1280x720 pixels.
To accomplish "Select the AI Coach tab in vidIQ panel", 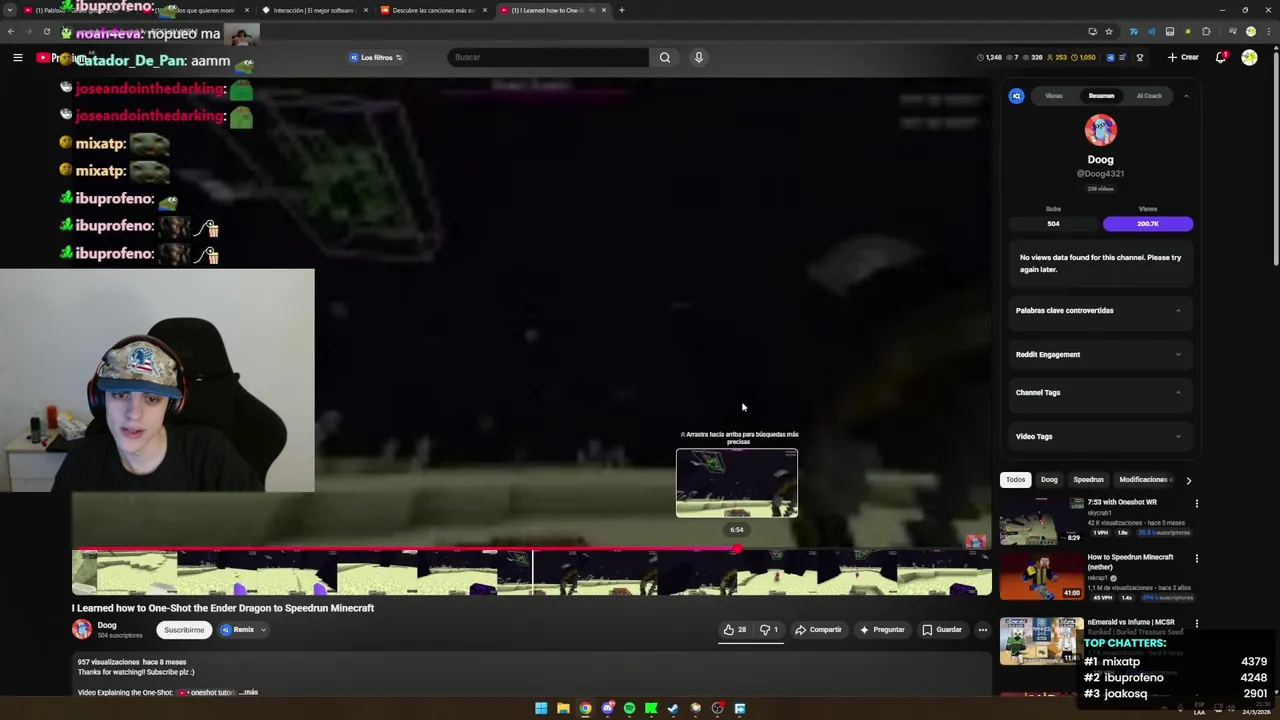I will [1149, 96].
